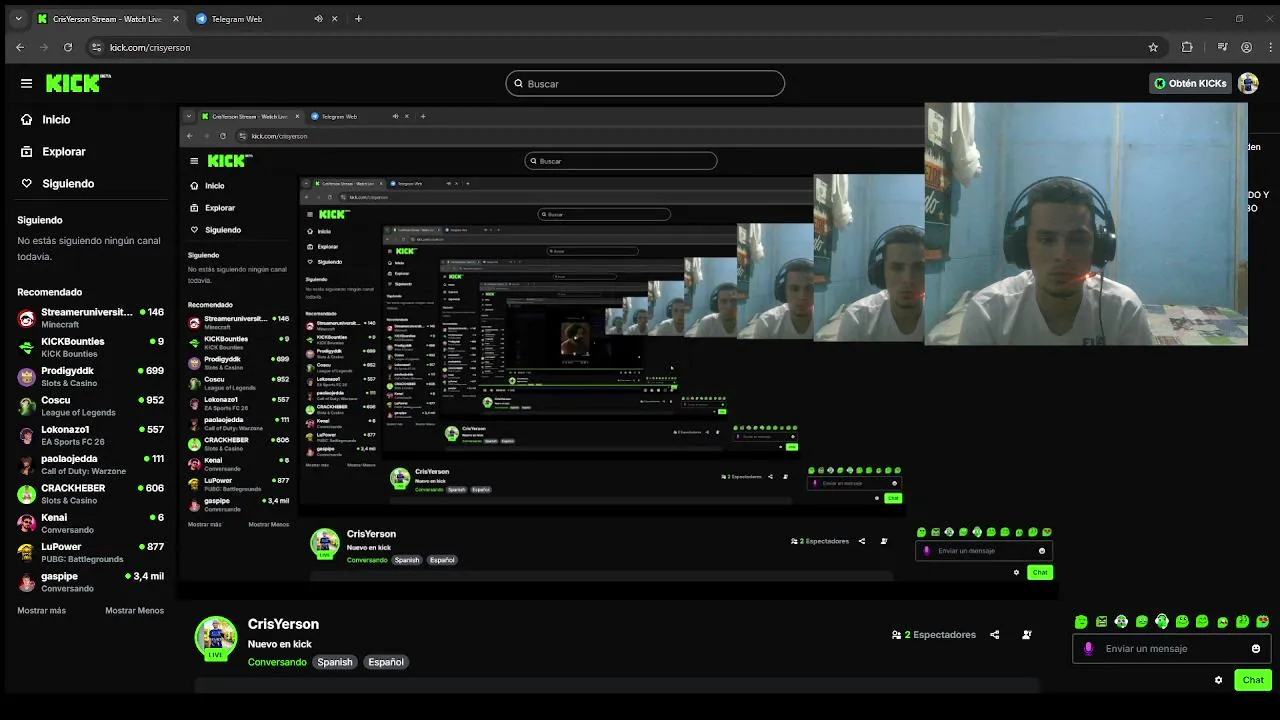Open the Kick user avatar menu
Image resolution: width=1280 pixels, height=720 pixels.
(x=1248, y=84)
